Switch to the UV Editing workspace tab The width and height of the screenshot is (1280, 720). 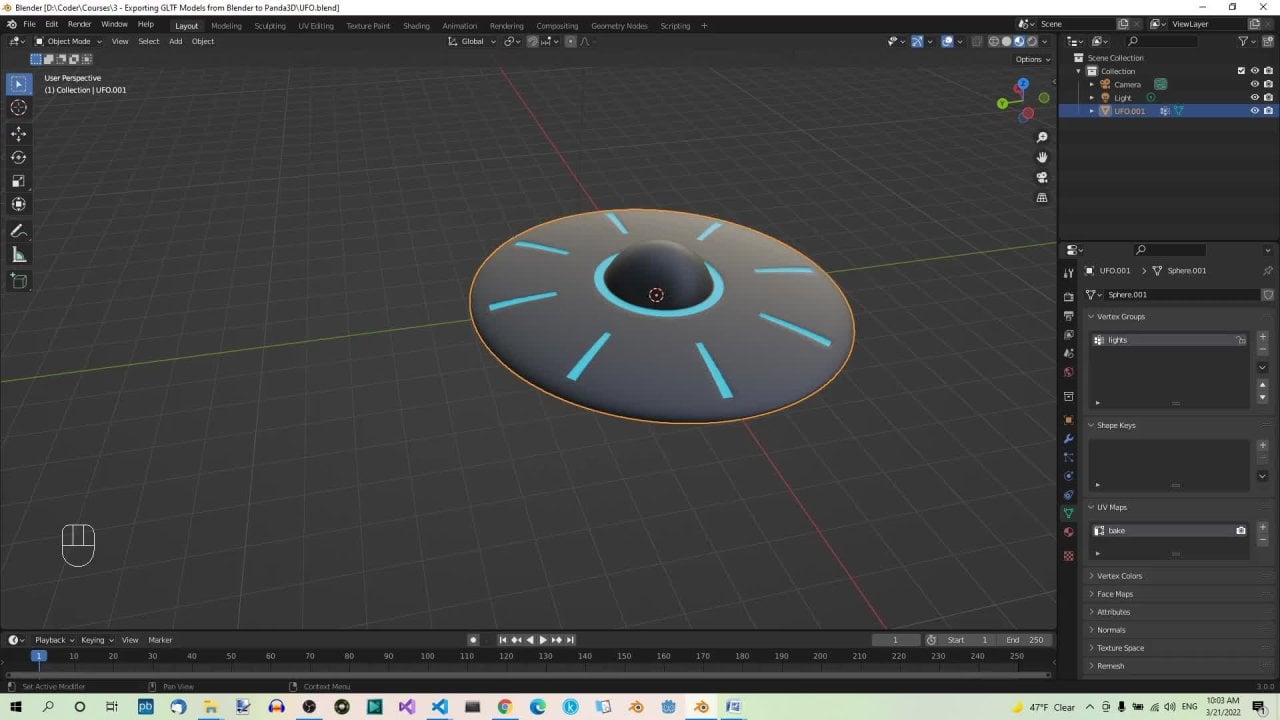coord(316,26)
